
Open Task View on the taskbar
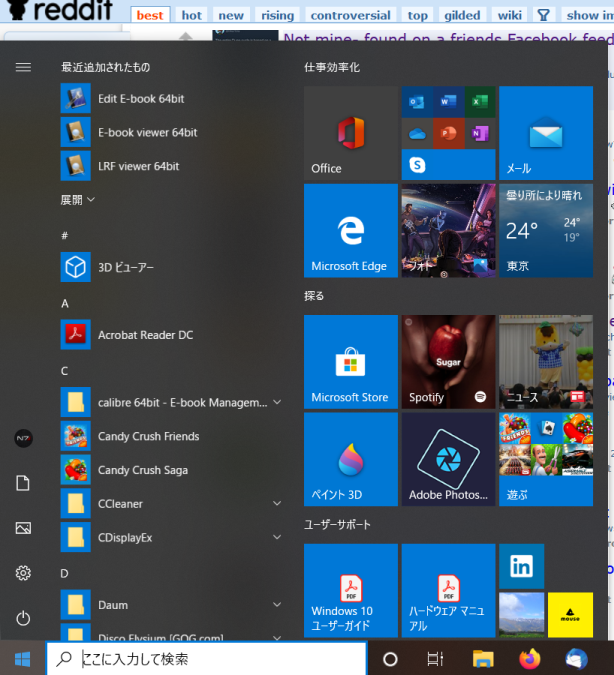(435, 659)
